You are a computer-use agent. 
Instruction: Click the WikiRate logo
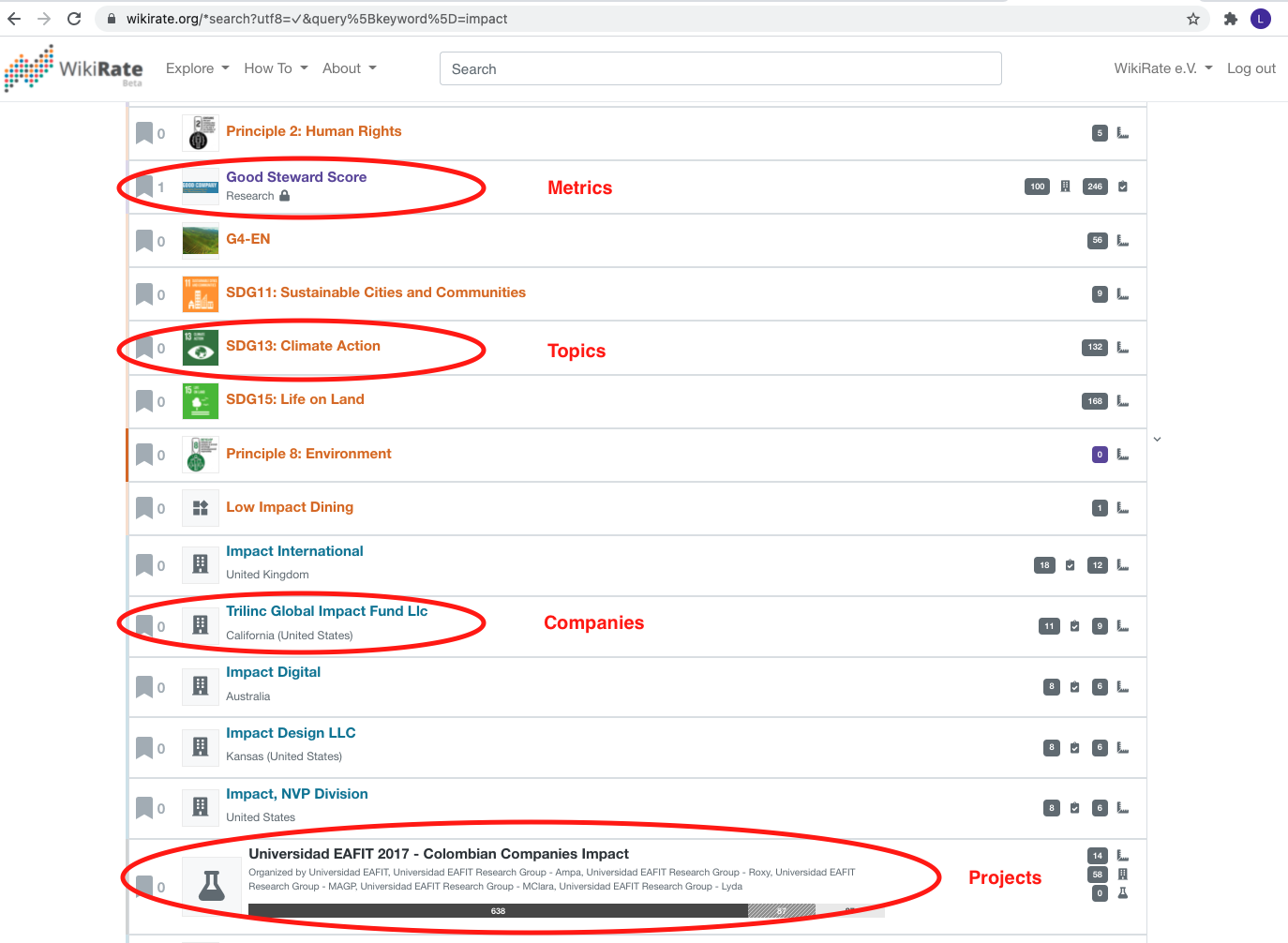pos(73,68)
